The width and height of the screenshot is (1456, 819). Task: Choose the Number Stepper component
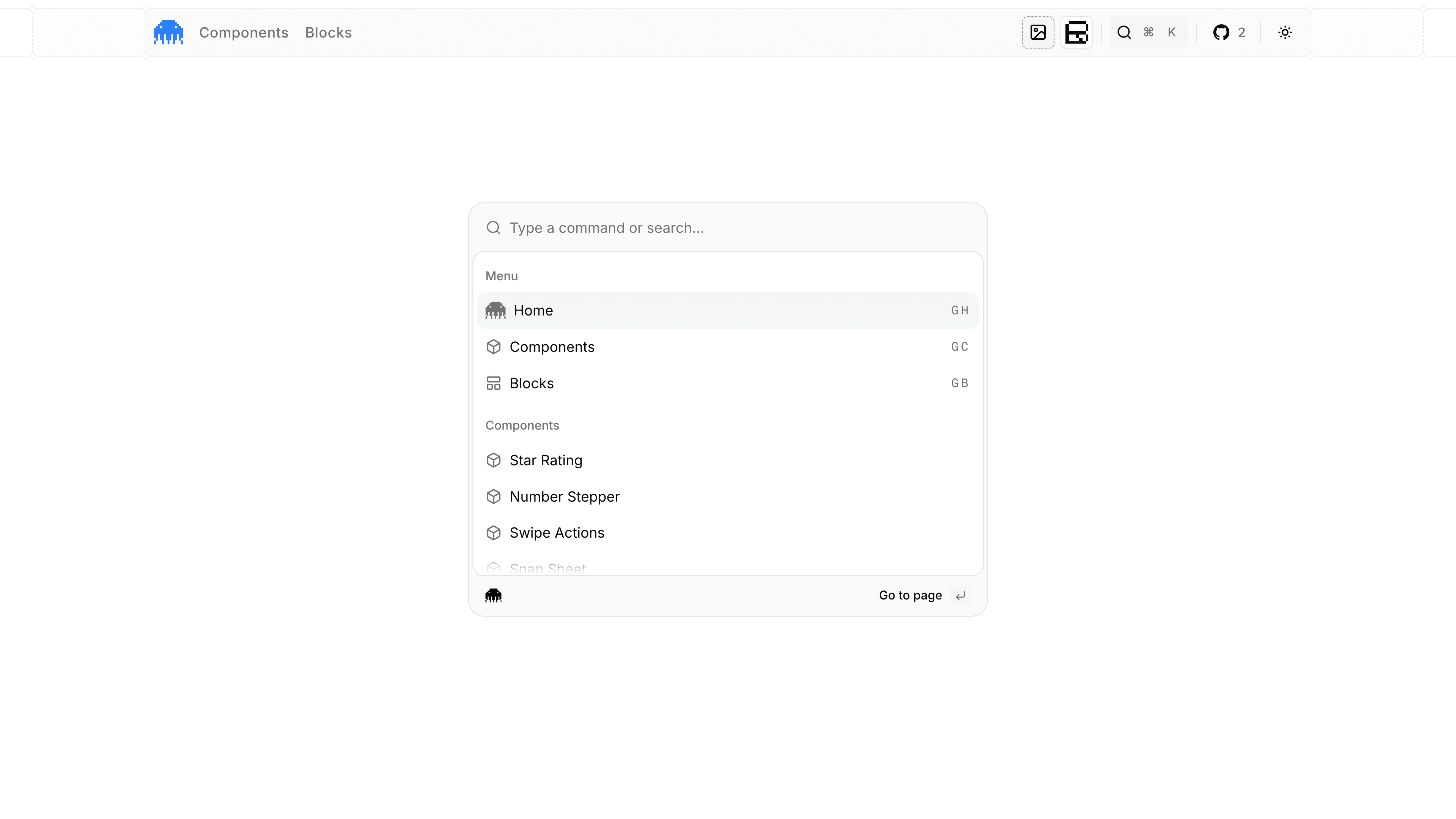tap(728, 496)
